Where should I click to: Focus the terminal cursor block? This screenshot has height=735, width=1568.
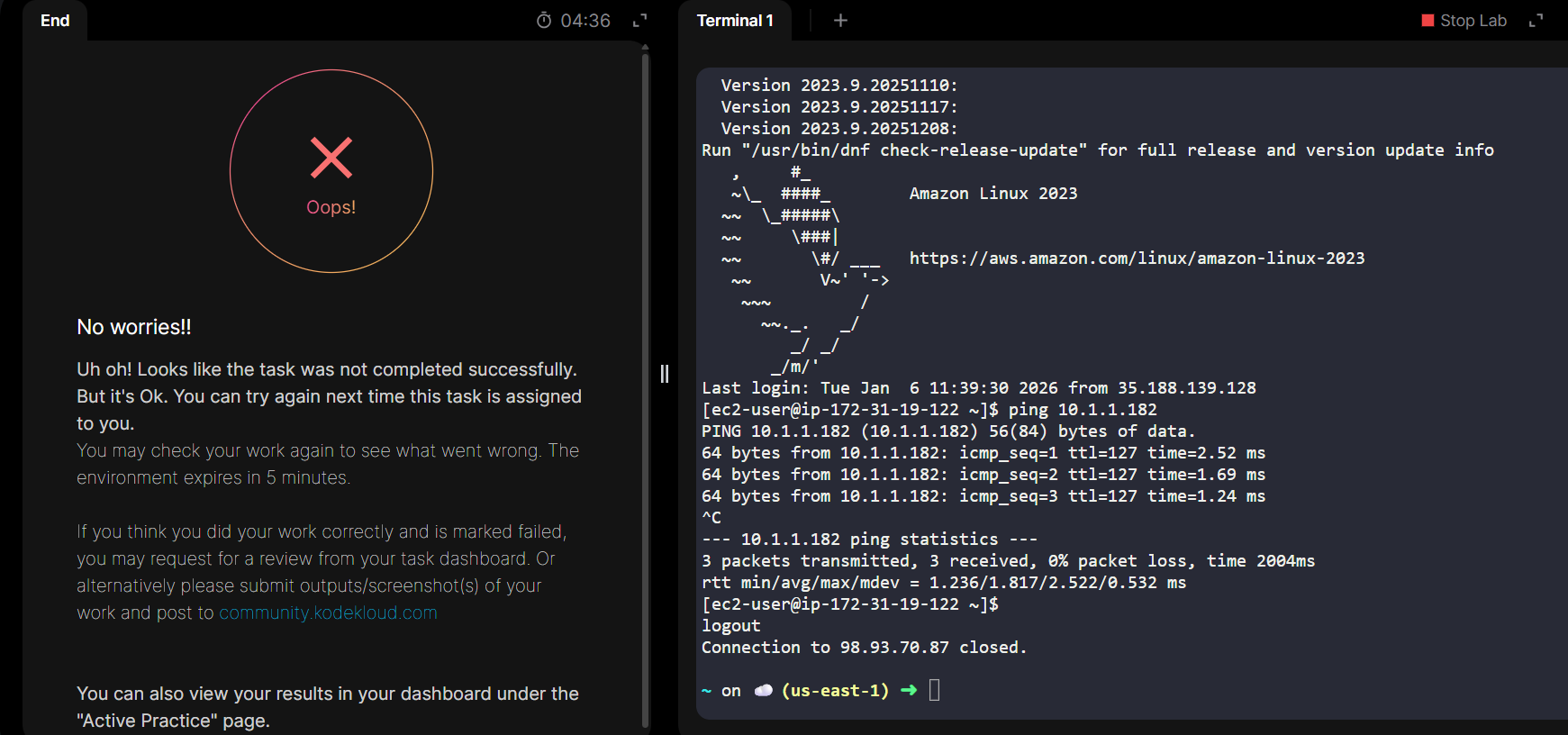point(934,691)
